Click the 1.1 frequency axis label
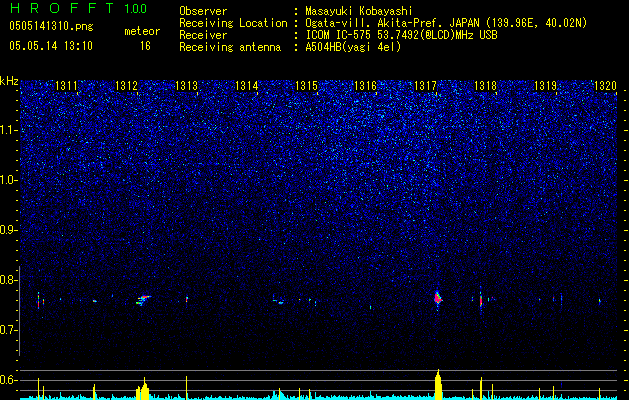This screenshot has height=400, width=629. point(9,130)
